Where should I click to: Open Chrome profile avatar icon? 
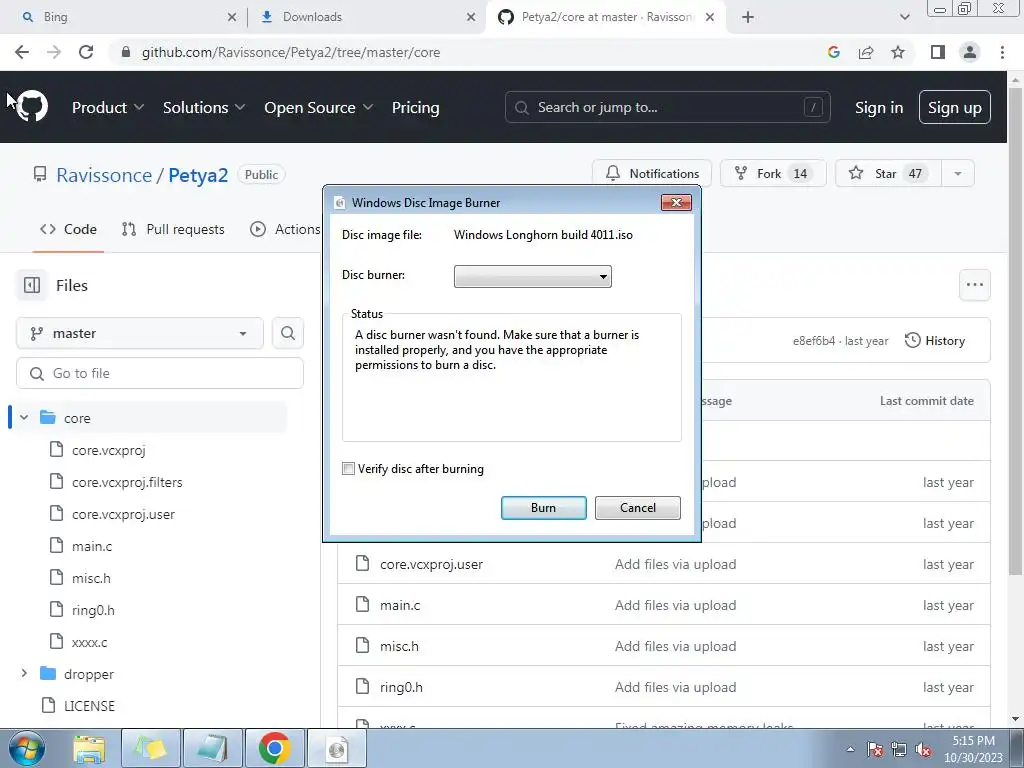pyautogui.click(x=970, y=52)
